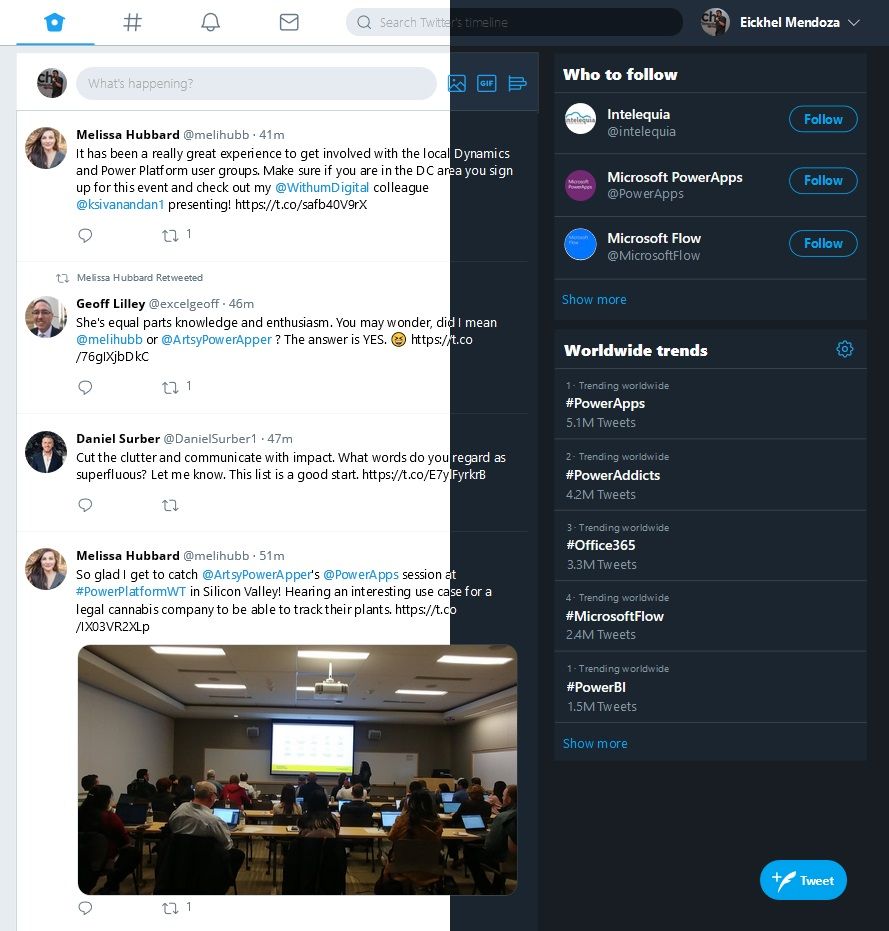Follow Microsoft PowerApps

823,180
